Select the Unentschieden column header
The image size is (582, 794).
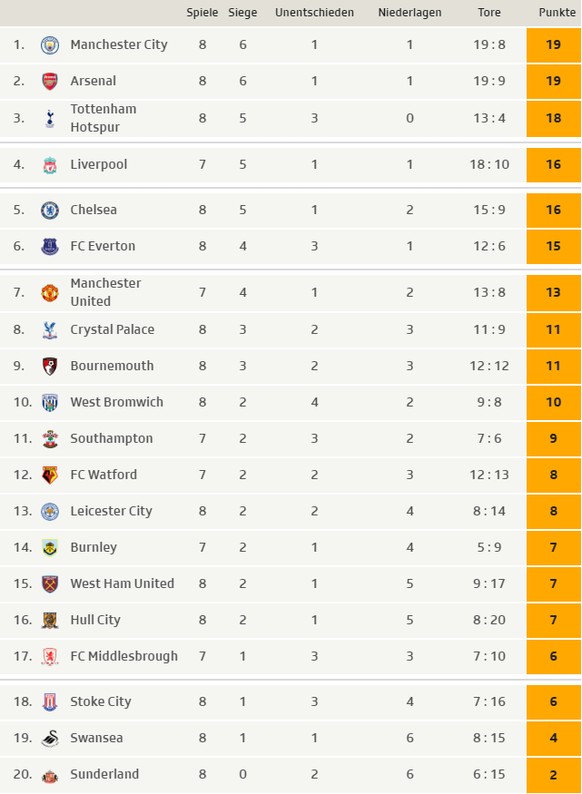pos(315,12)
